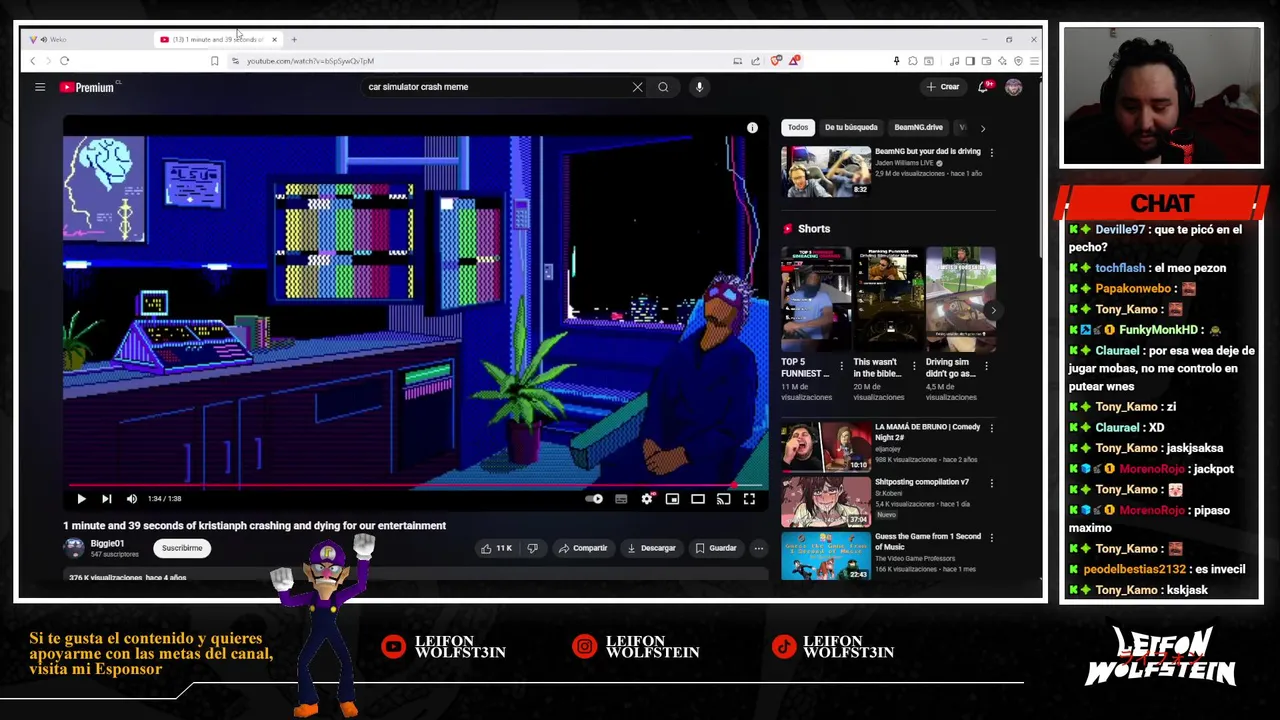Click the Crear create button
Image resolution: width=1280 pixels, height=720 pixels.
pyautogui.click(x=942, y=87)
